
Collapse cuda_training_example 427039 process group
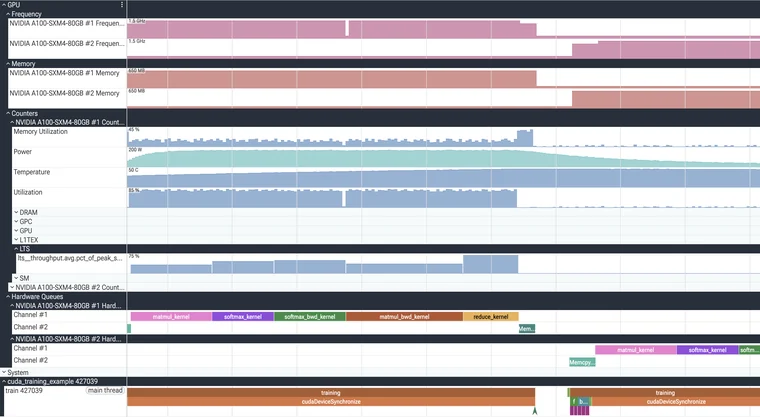4,382
